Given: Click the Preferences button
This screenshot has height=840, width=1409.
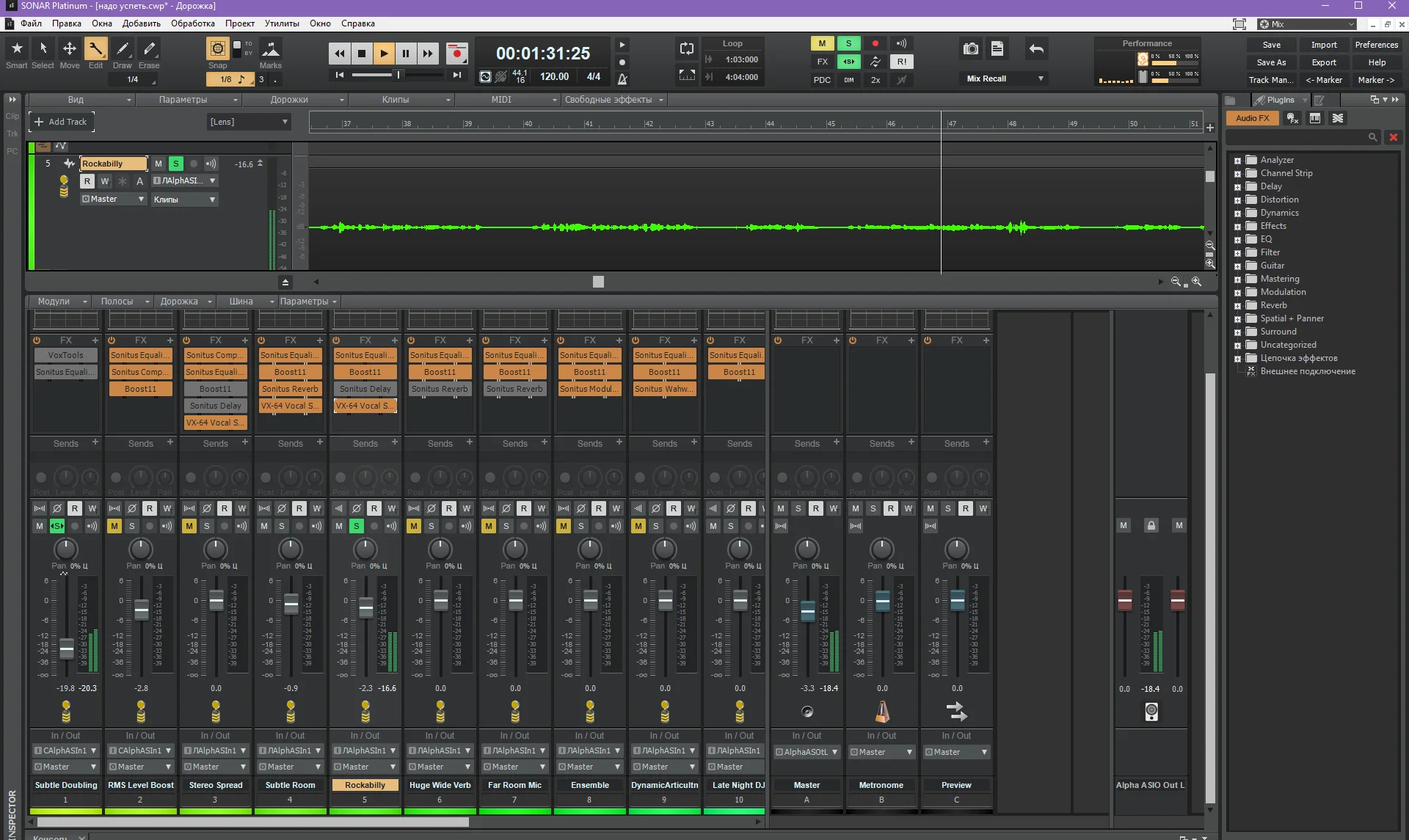Looking at the screenshot, I should (1376, 45).
